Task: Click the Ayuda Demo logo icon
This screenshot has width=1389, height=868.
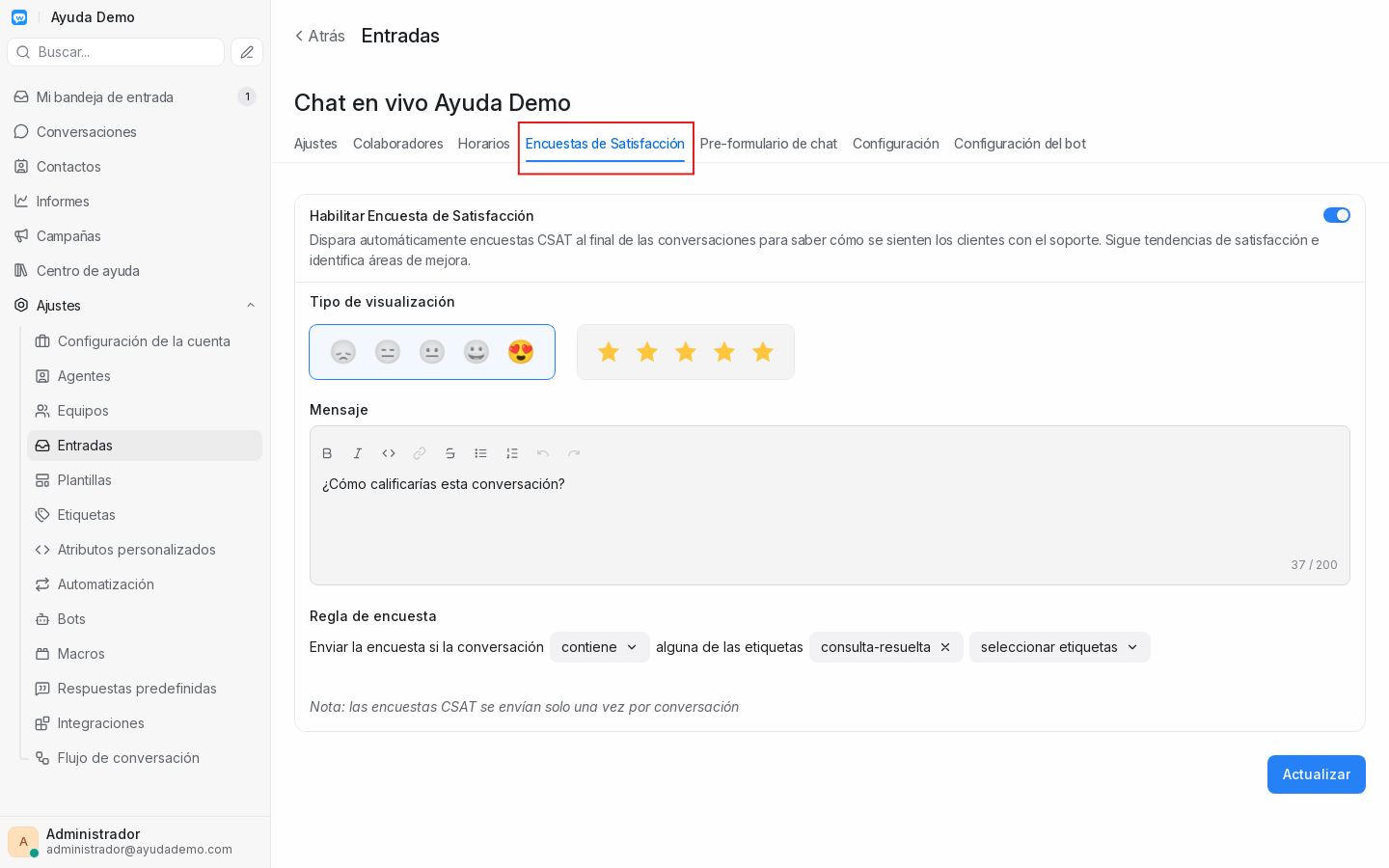Action: point(19,17)
